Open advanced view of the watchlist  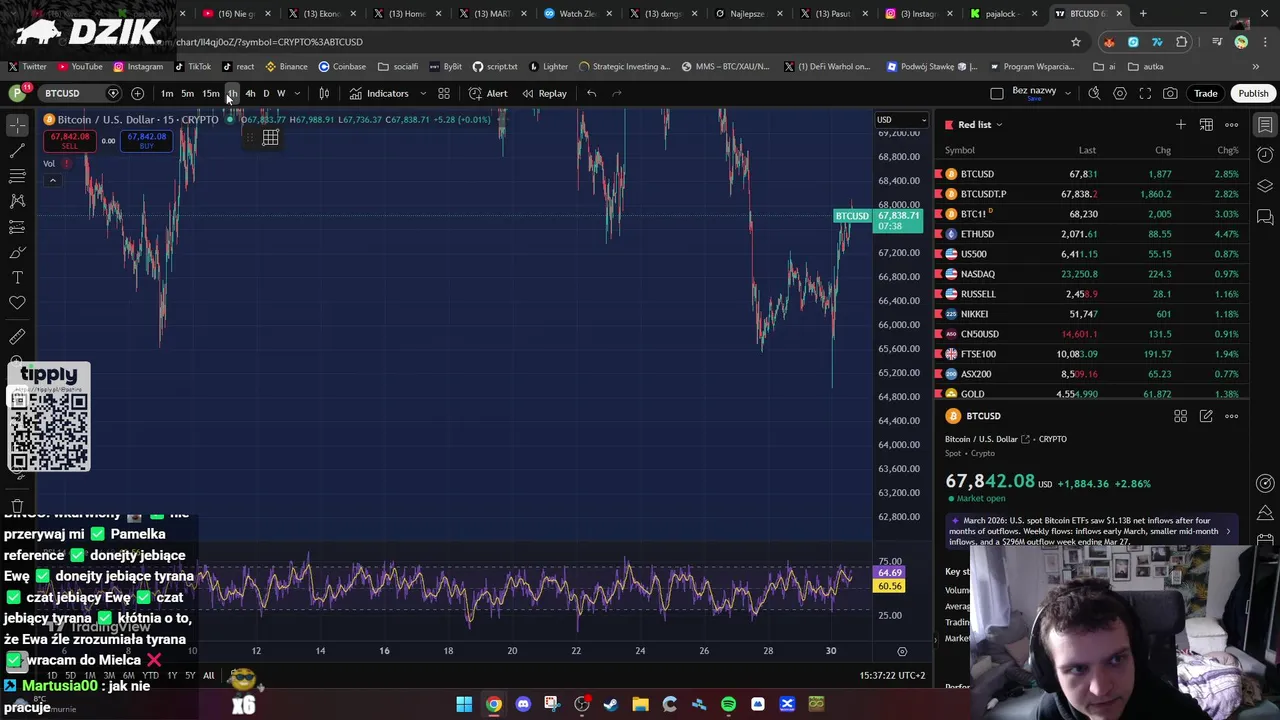coord(1206,125)
